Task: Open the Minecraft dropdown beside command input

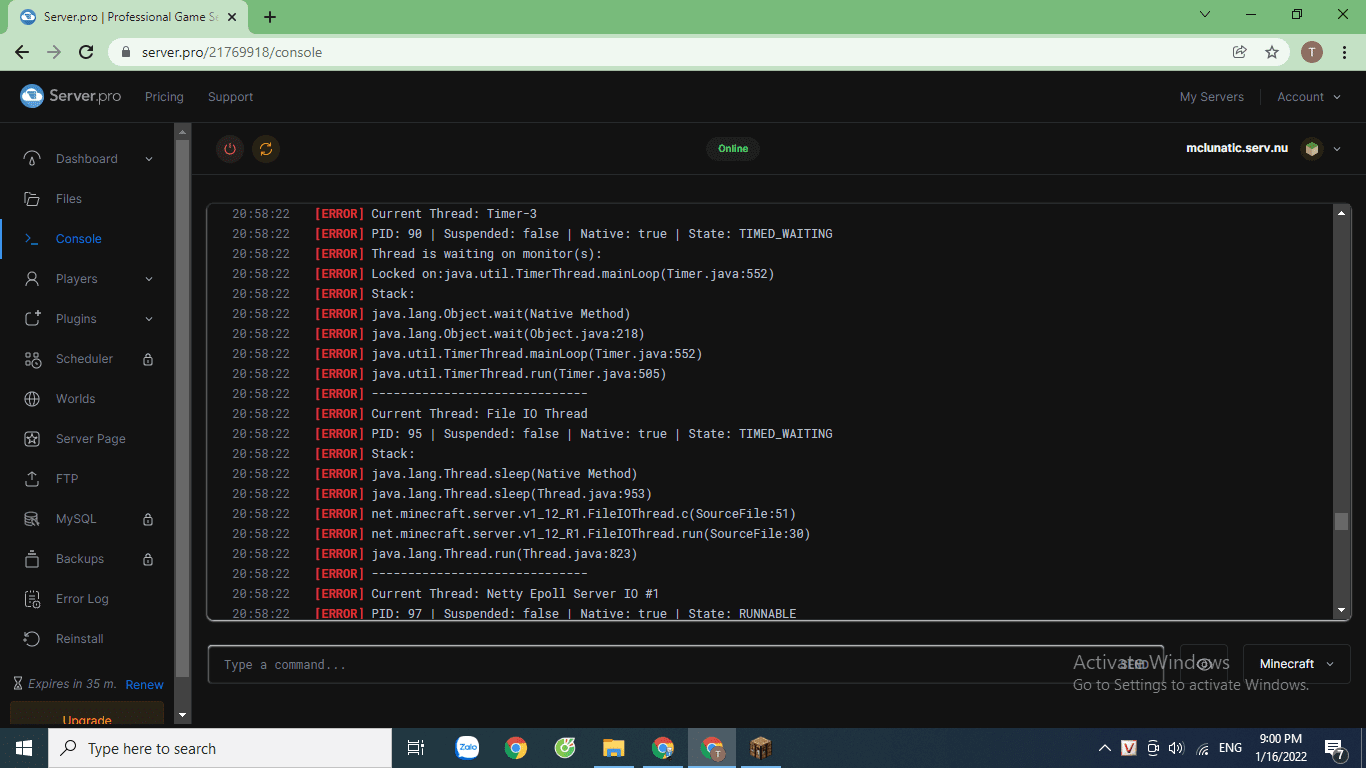Action: pos(1296,664)
